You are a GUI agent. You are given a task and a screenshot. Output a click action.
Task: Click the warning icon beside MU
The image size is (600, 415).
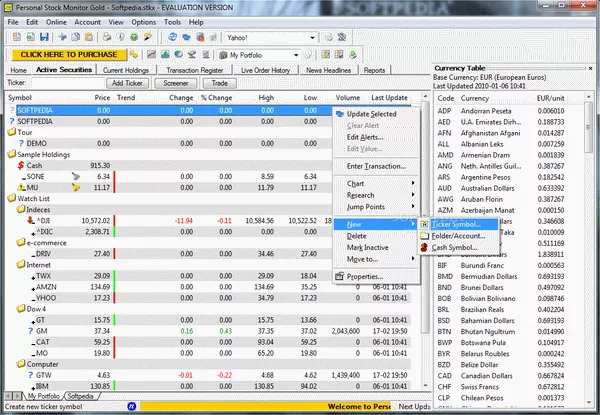coord(21,187)
